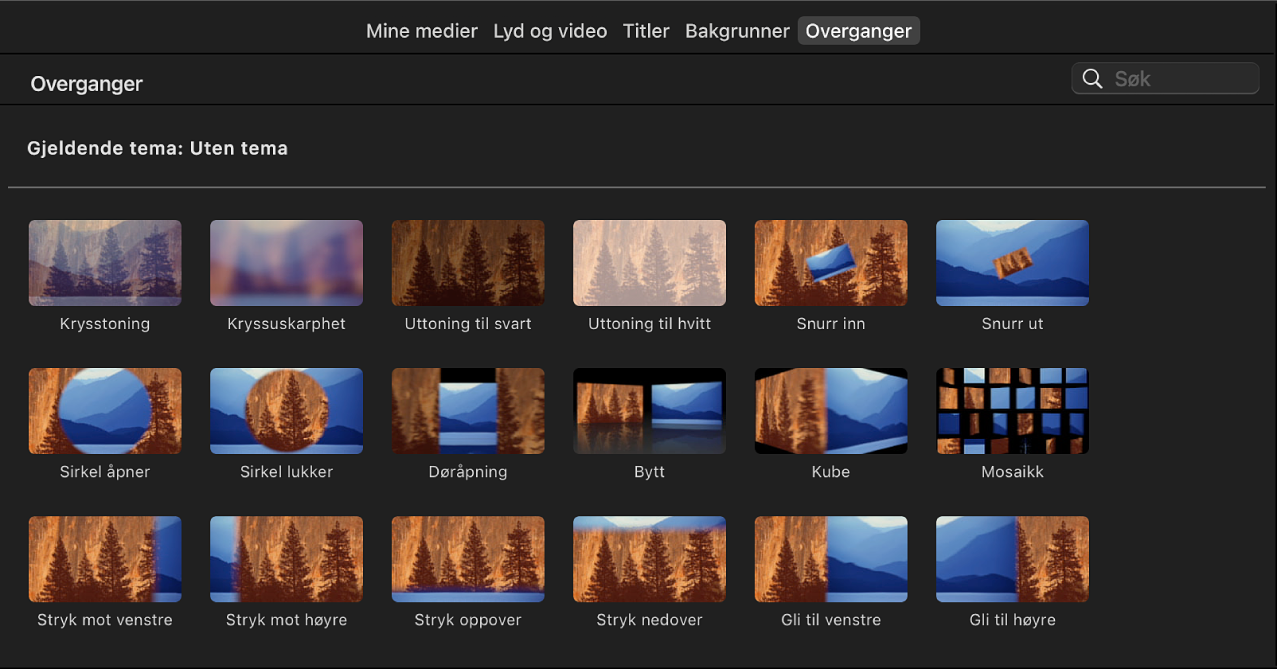Click the Krysstoning label text
1277x670 pixels.
[105, 324]
